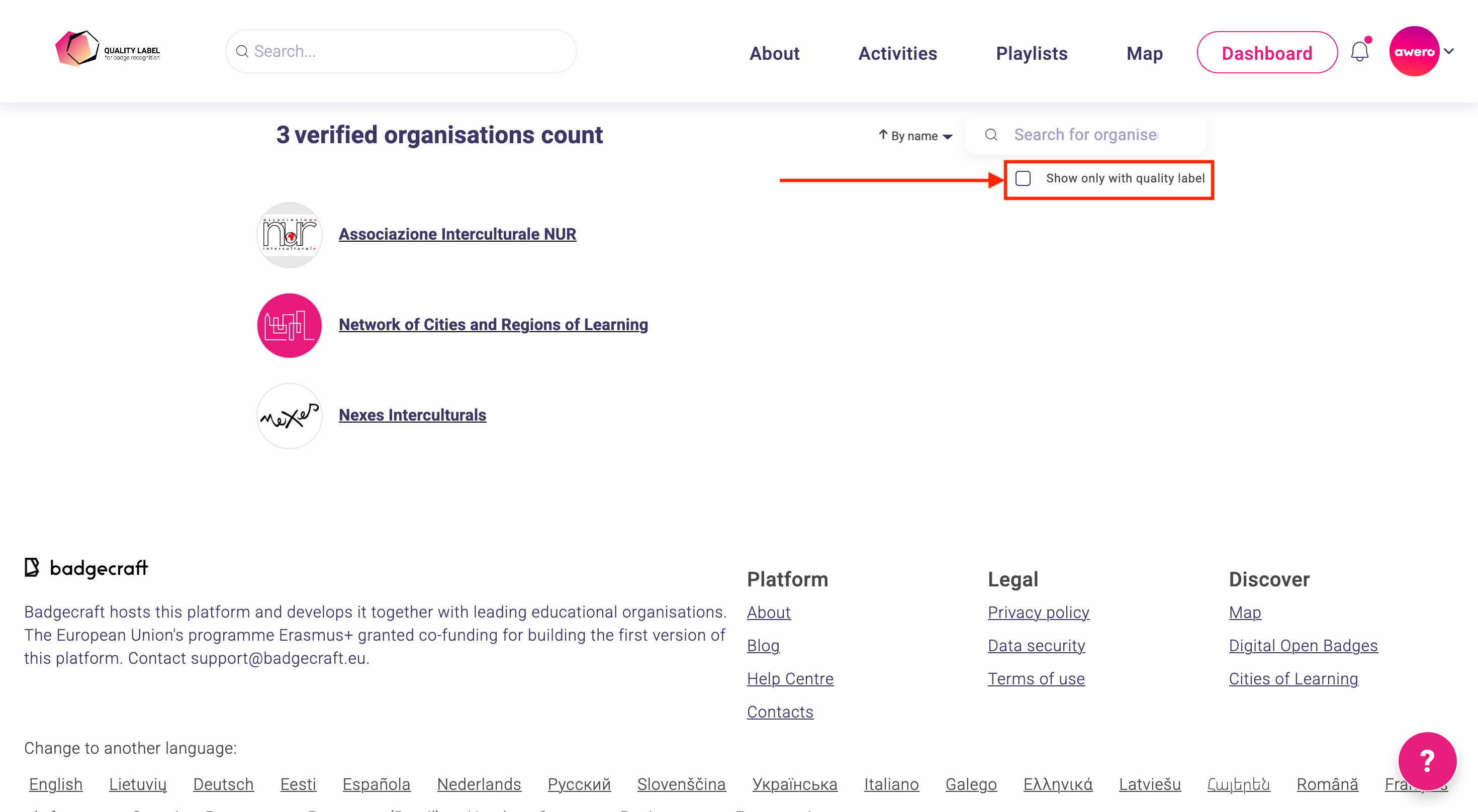
Task: Toggle the sort direction arrow
Action: tap(883, 135)
